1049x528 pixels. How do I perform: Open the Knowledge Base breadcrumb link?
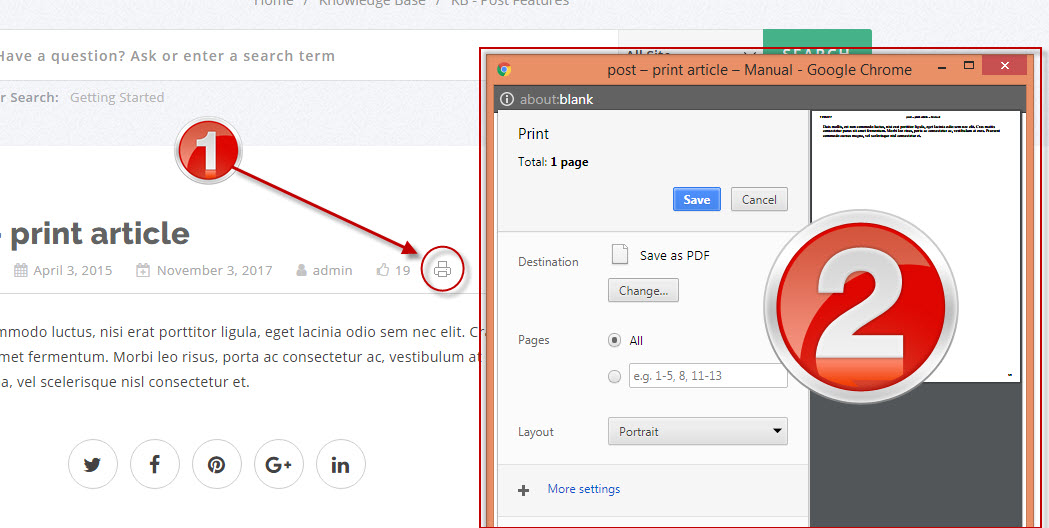click(372, 3)
